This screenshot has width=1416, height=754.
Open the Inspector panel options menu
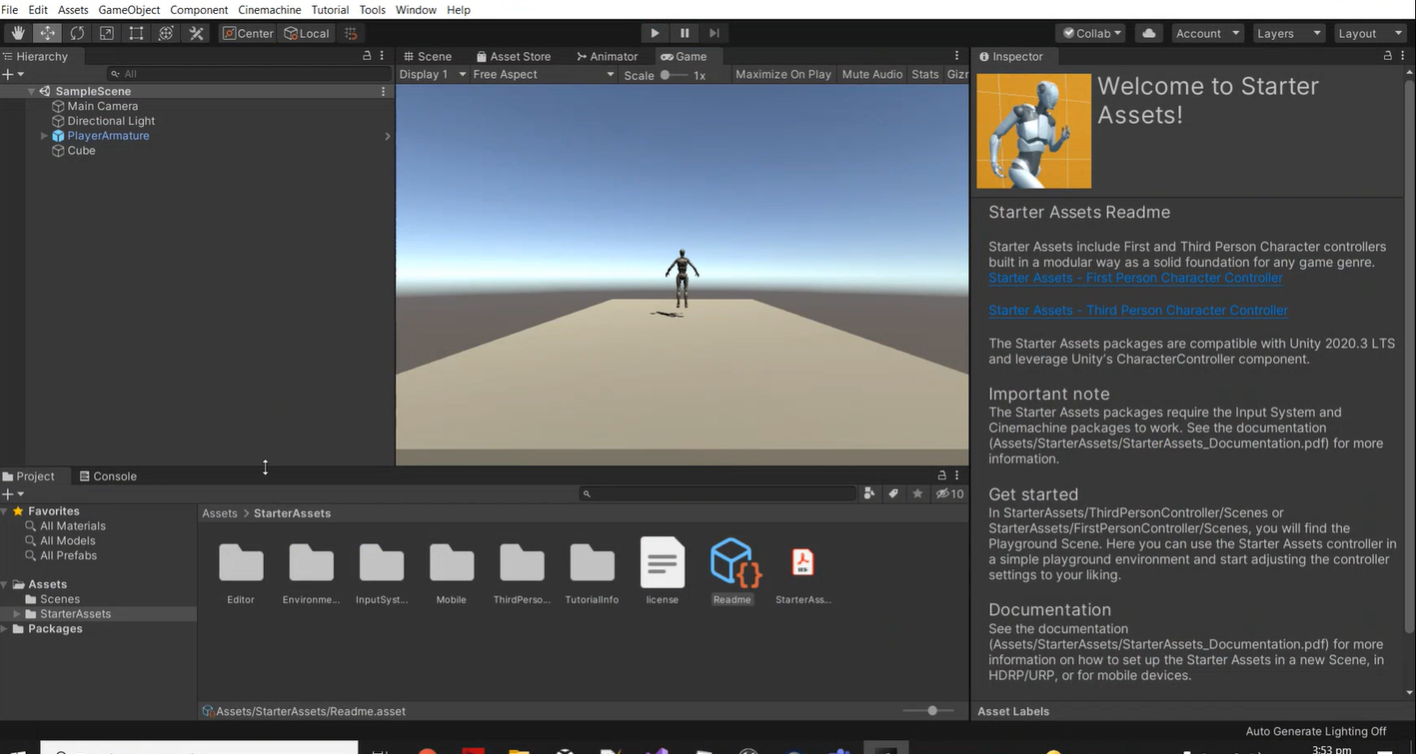coord(1403,56)
